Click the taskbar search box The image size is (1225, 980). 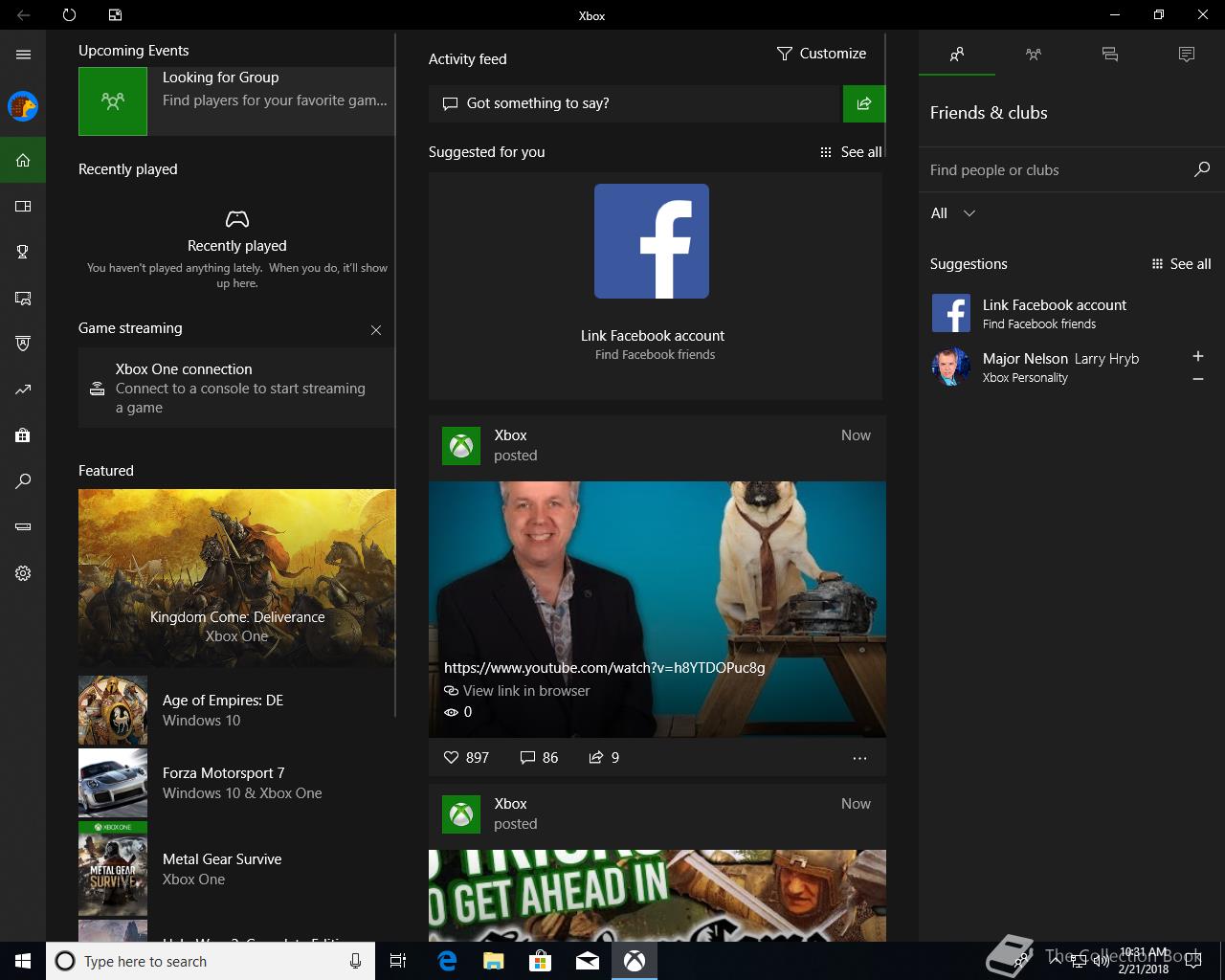[211, 961]
